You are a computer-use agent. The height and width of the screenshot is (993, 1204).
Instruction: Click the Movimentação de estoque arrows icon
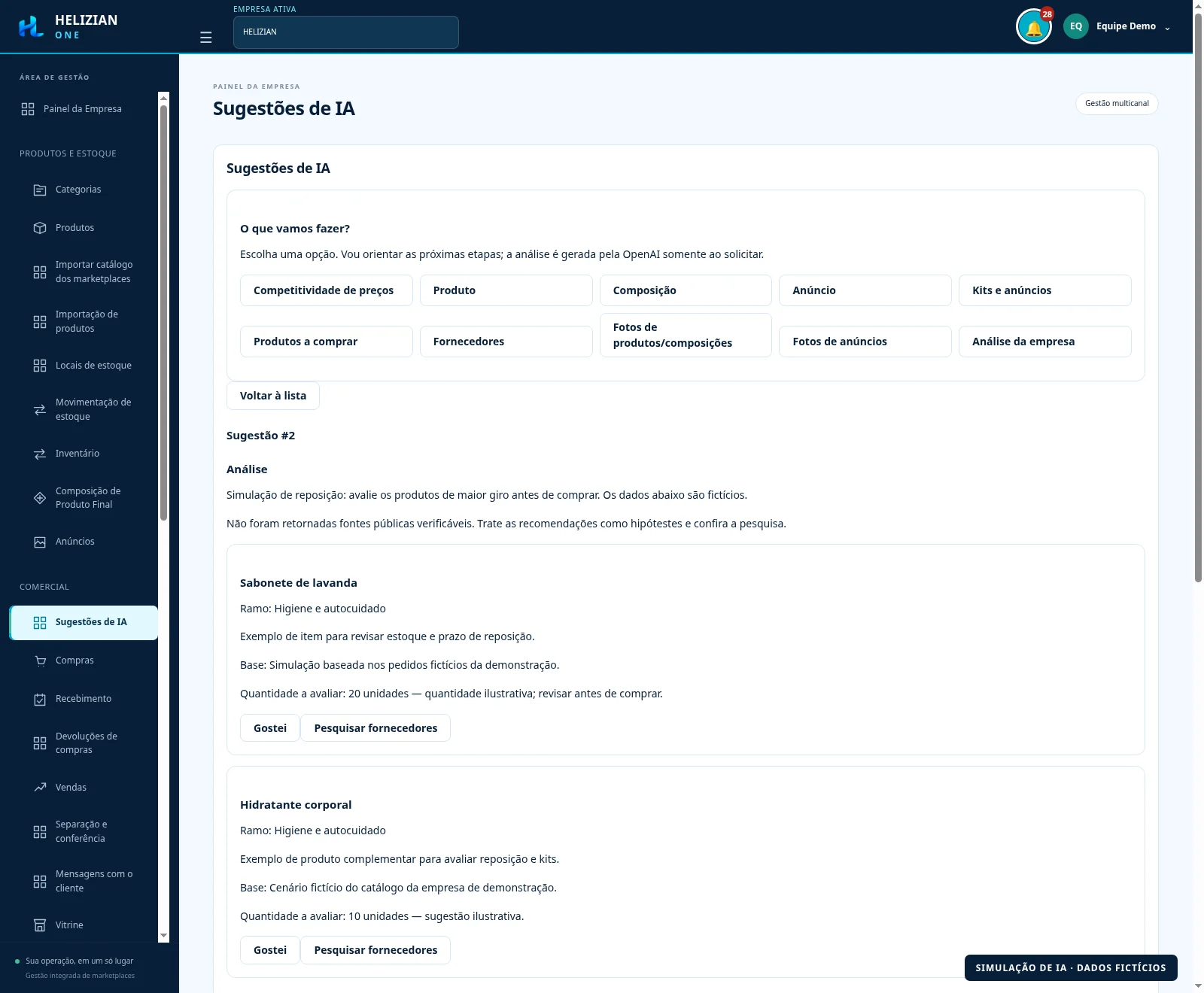point(40,410)
